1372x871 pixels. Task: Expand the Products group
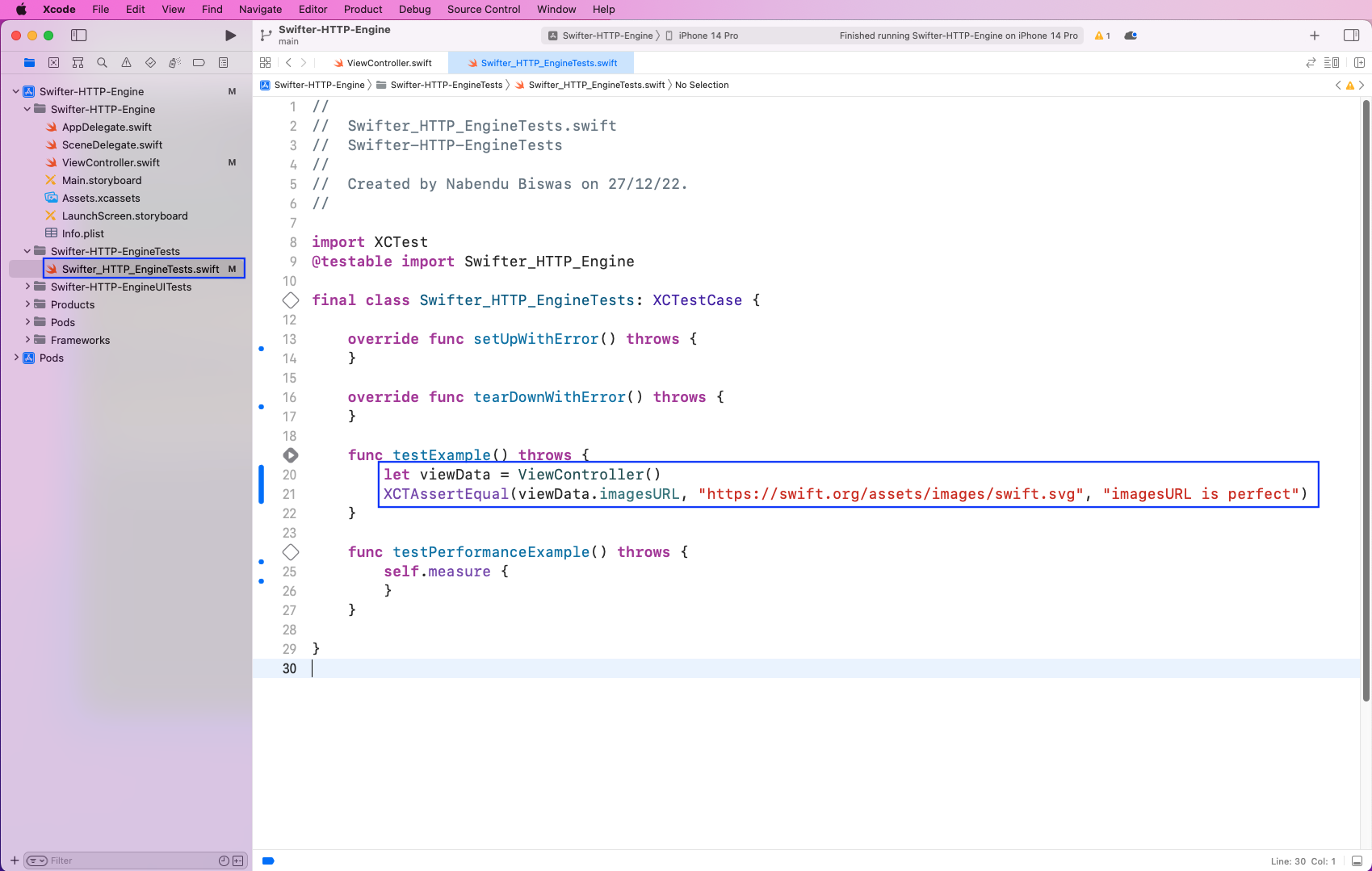tap(27, 304)
